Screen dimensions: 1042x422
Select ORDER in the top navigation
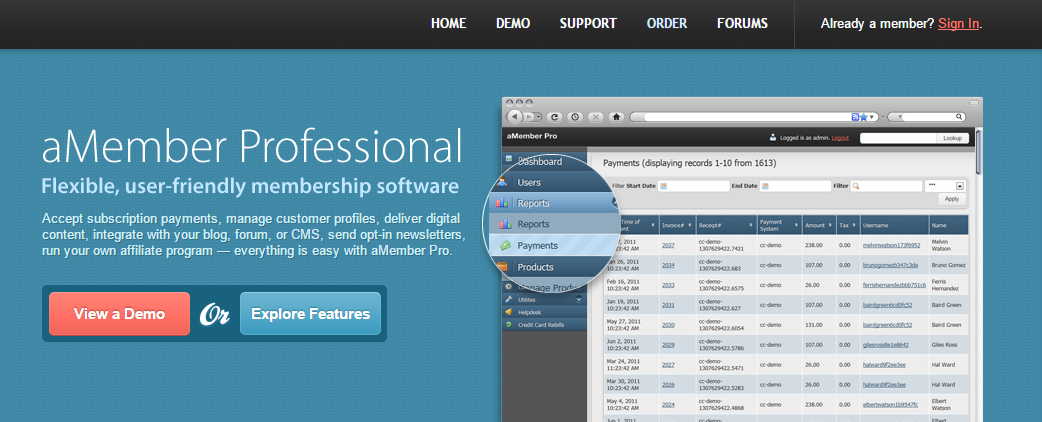pyautogui.click(x=667, y=23)
